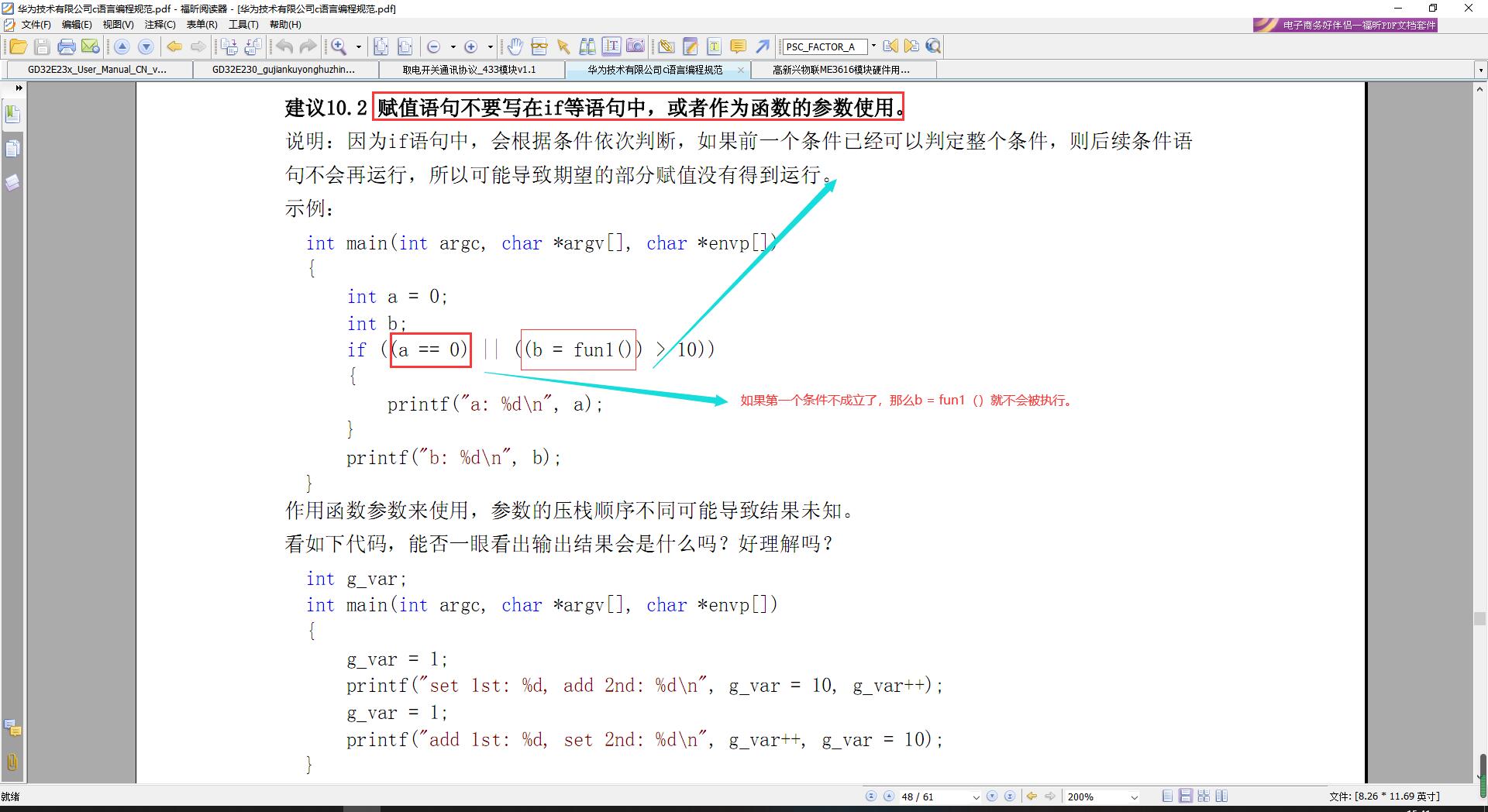Open the Search binoculars tool

tap(587, 46)
